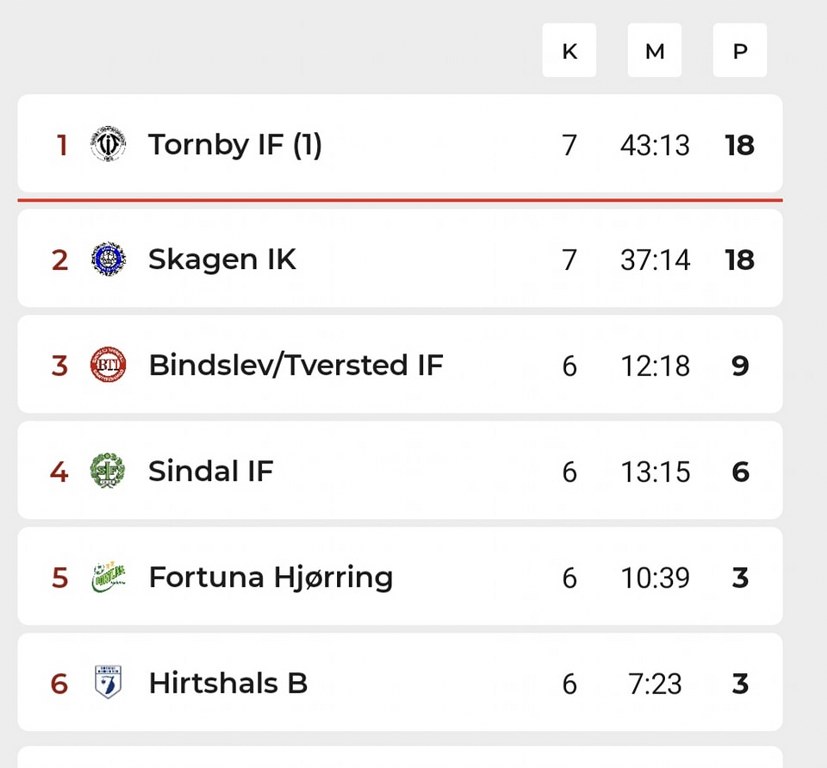
Task: Click the Tornby IF club logo
Action: [x=107, y=145]
